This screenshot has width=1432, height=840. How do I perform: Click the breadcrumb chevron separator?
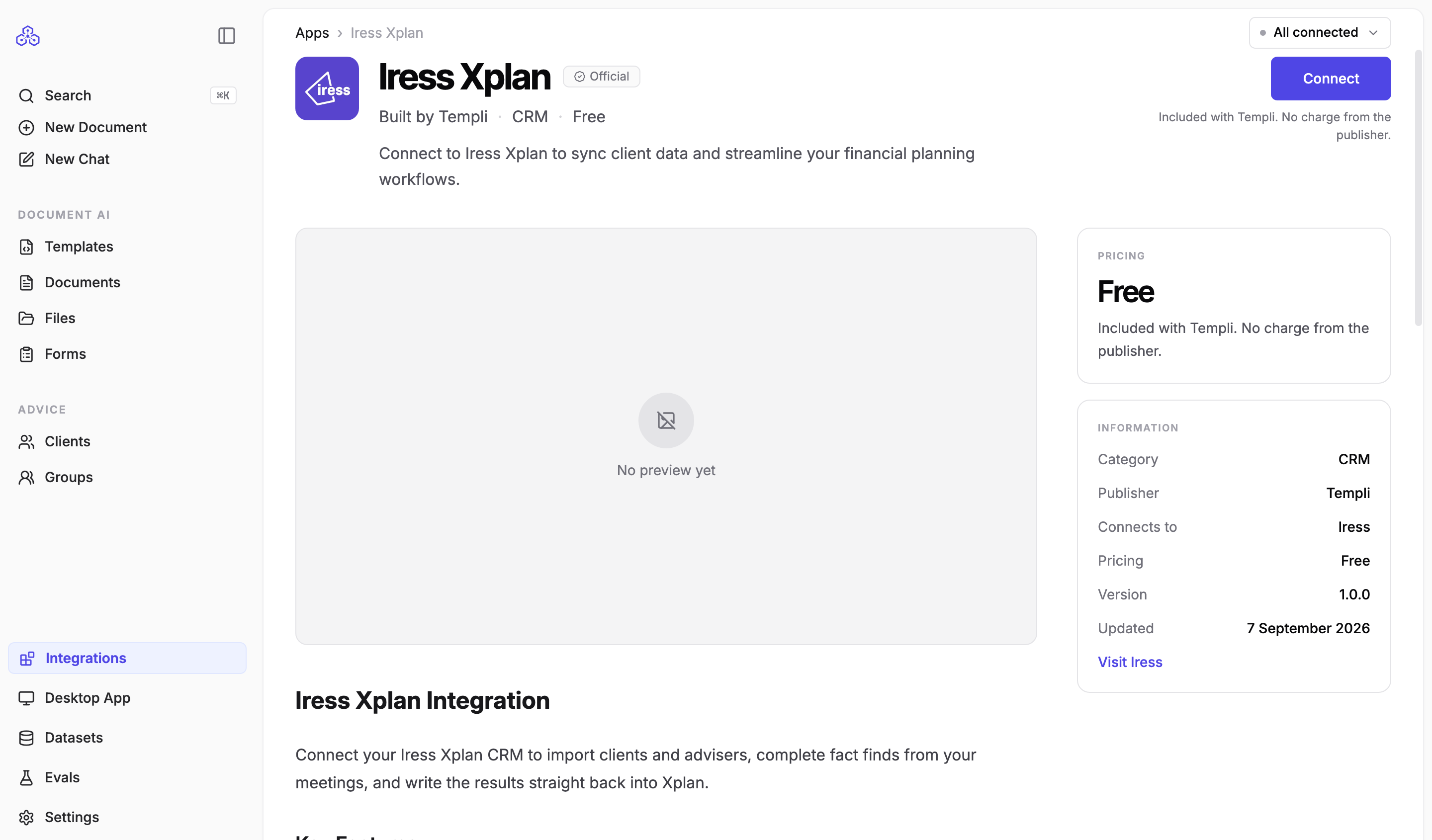[340, 33]
